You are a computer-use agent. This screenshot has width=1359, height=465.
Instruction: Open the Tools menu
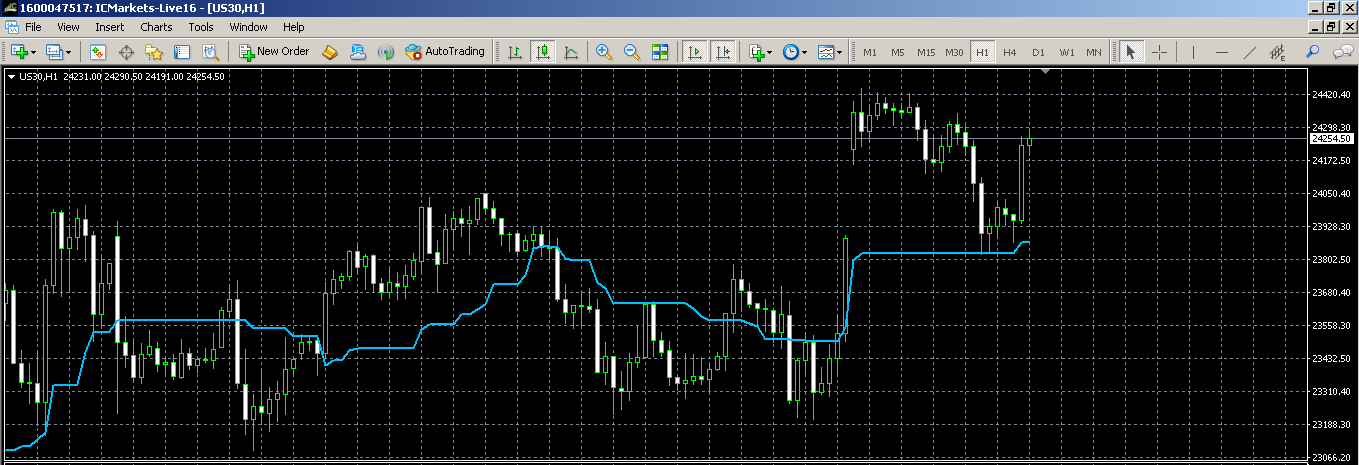(201, 27)
